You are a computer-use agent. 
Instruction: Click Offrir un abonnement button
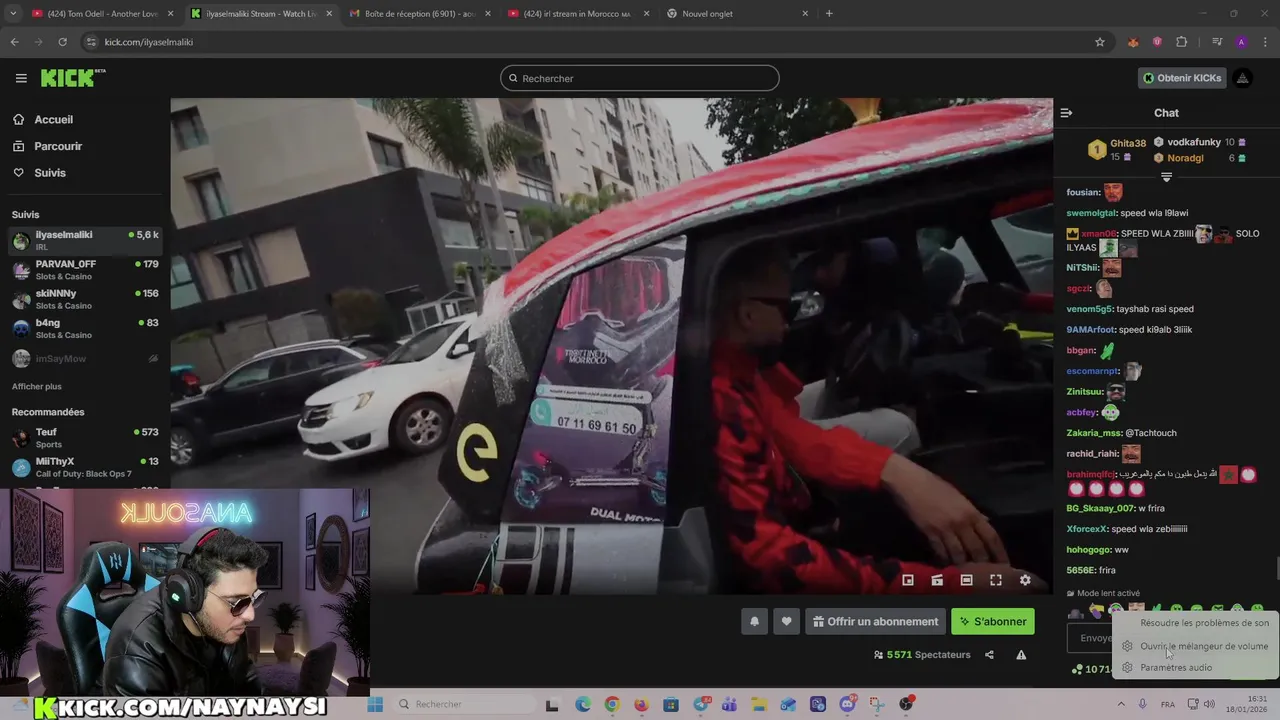(x=875, y=621)
